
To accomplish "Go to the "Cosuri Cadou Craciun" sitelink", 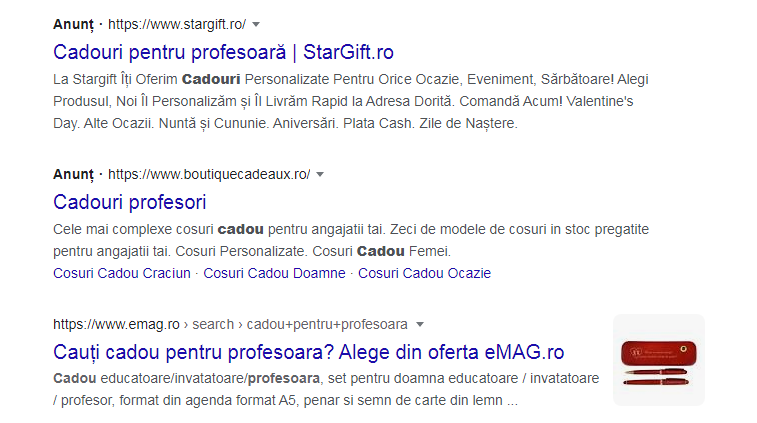I will click(x=121, y=273).
